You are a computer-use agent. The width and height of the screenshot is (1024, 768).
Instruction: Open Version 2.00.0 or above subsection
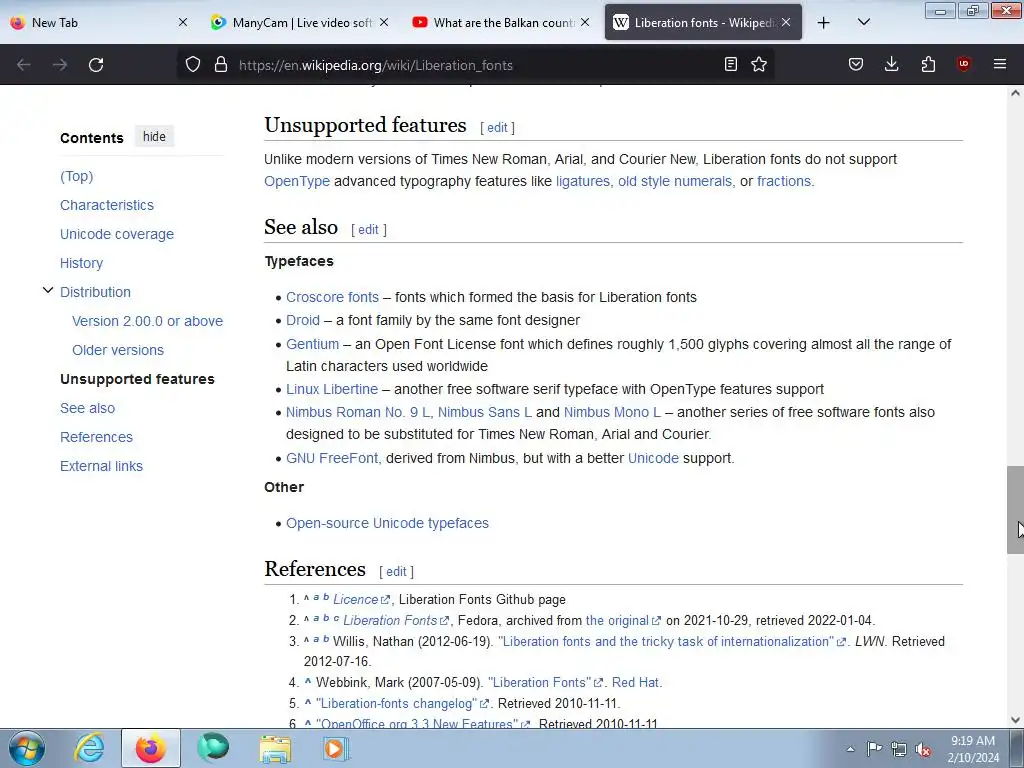pyautogui.click(x=148, y=321)
